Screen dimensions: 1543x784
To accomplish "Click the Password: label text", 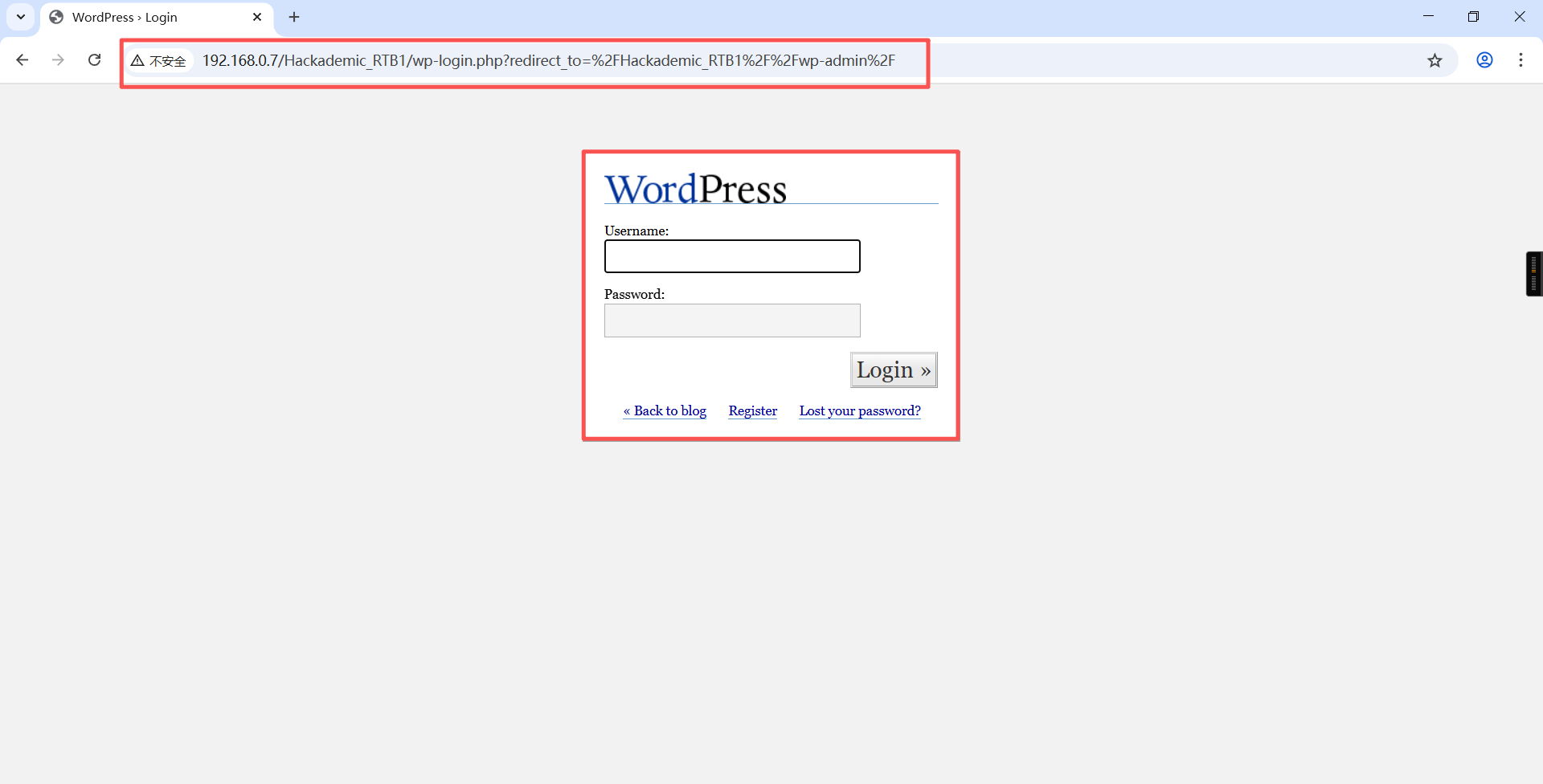I will coord(635,294).
